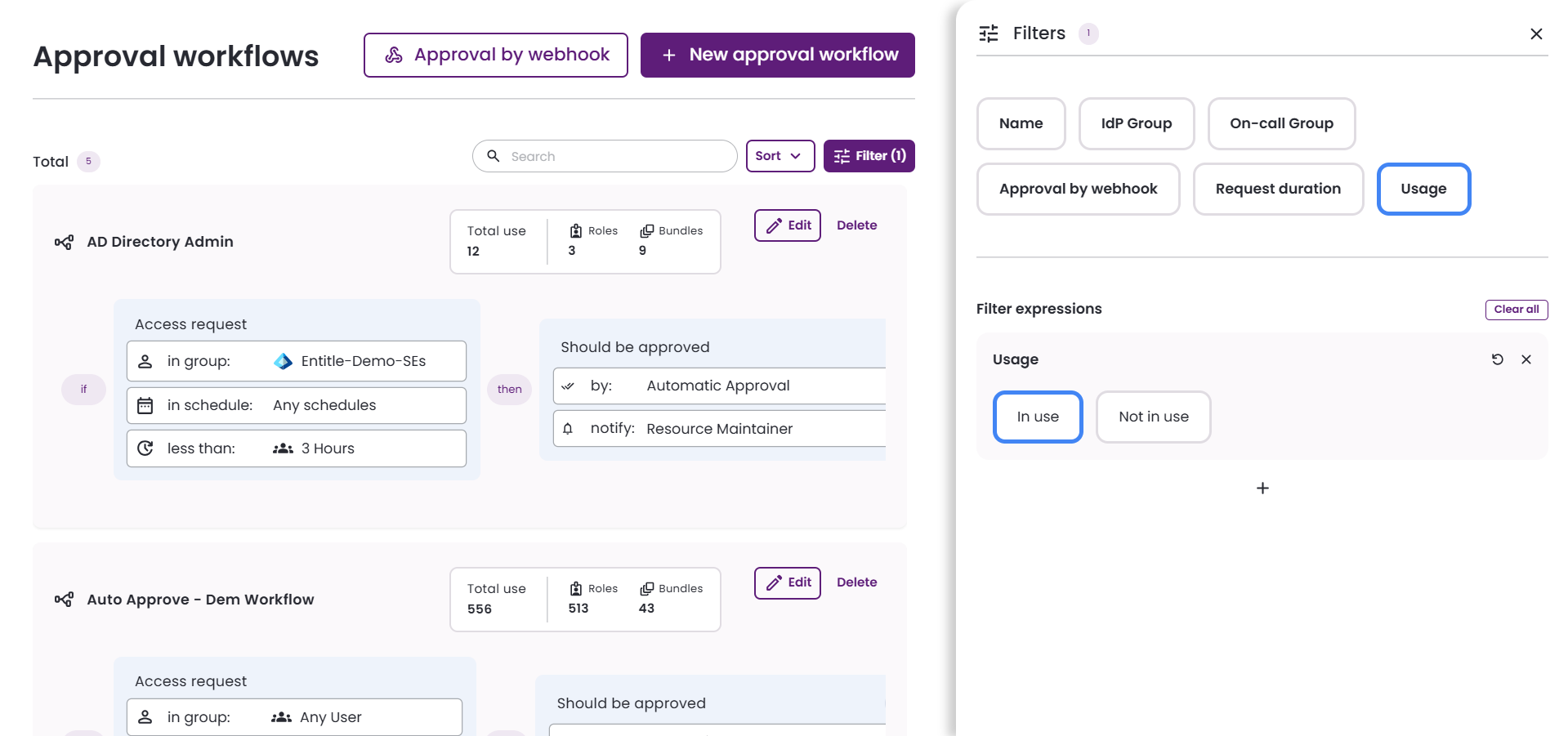Add another filter expression with plus icon
1568x736 pixels.
pyautogui.click(x=1262, y=488)
